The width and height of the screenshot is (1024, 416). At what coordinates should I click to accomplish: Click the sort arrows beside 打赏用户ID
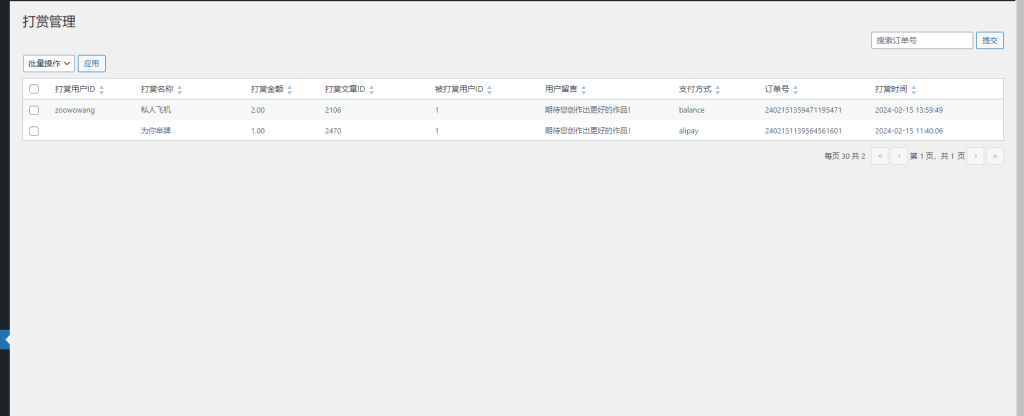(x=102, y=89)
